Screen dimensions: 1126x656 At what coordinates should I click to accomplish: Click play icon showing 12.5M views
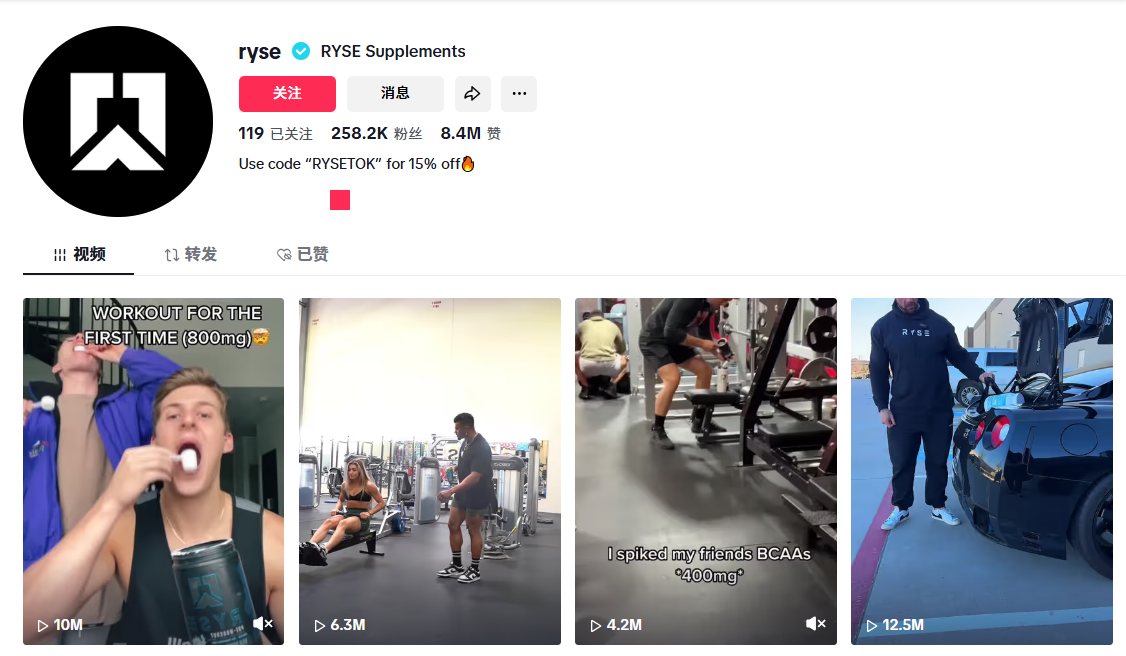(872, 626)
